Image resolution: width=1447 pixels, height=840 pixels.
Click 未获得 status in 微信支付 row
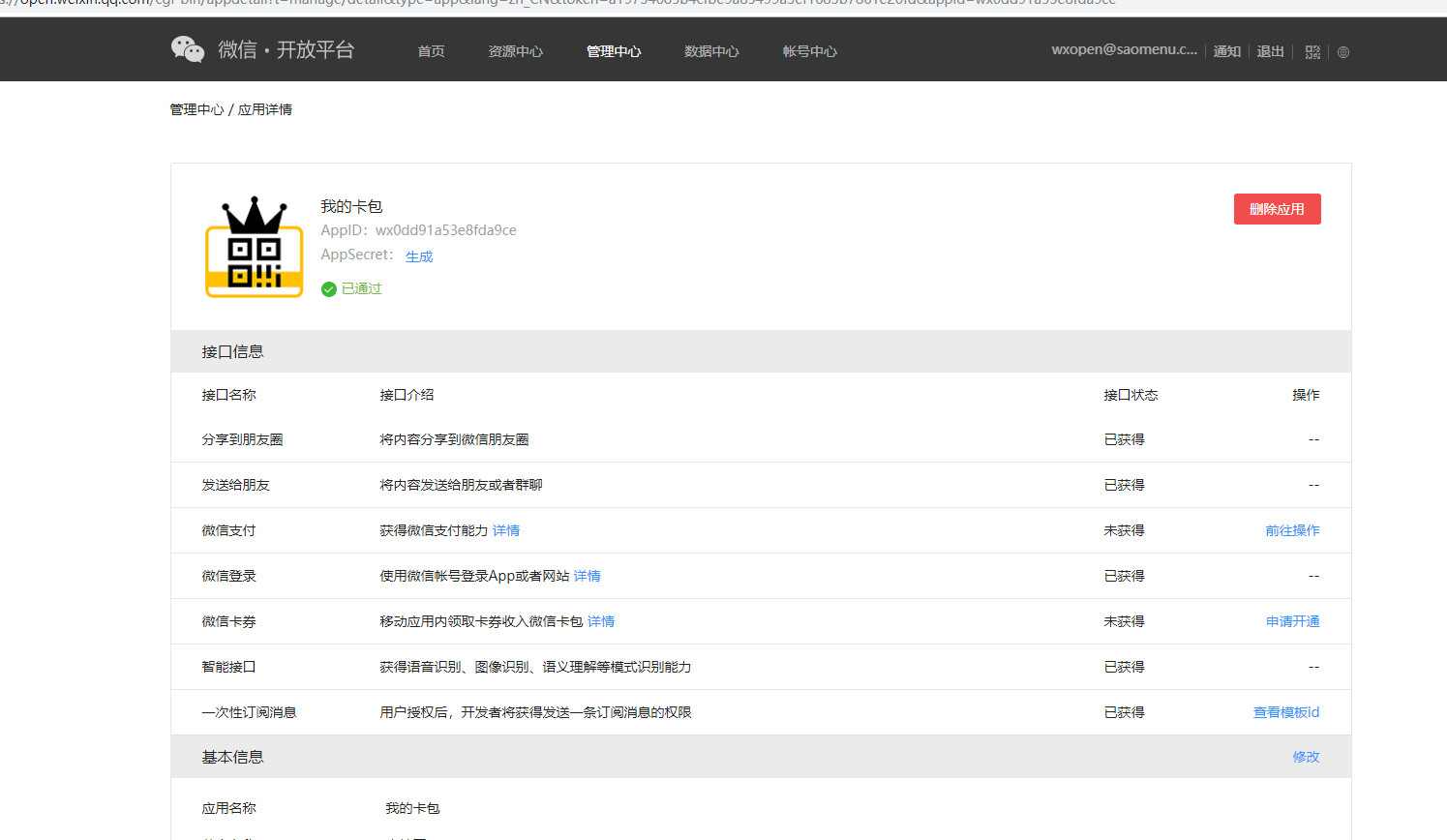(x=1124, y=530)
